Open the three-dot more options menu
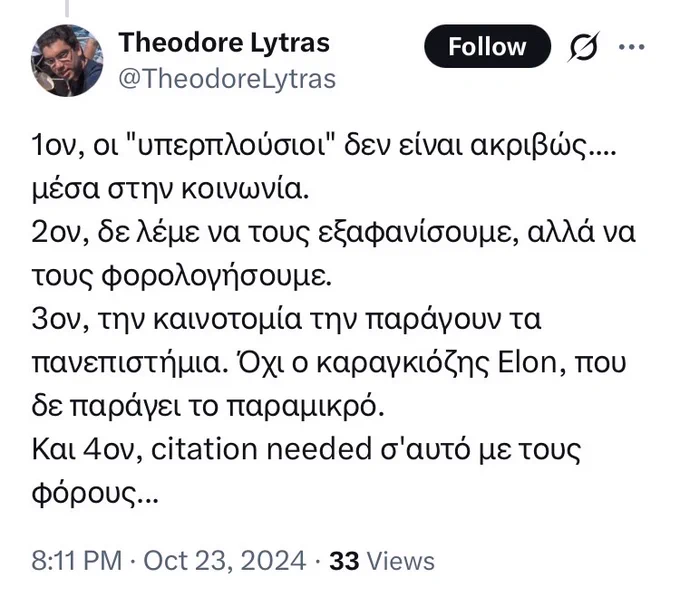Viewport: 680px width, 597px height. pos(631,46)
